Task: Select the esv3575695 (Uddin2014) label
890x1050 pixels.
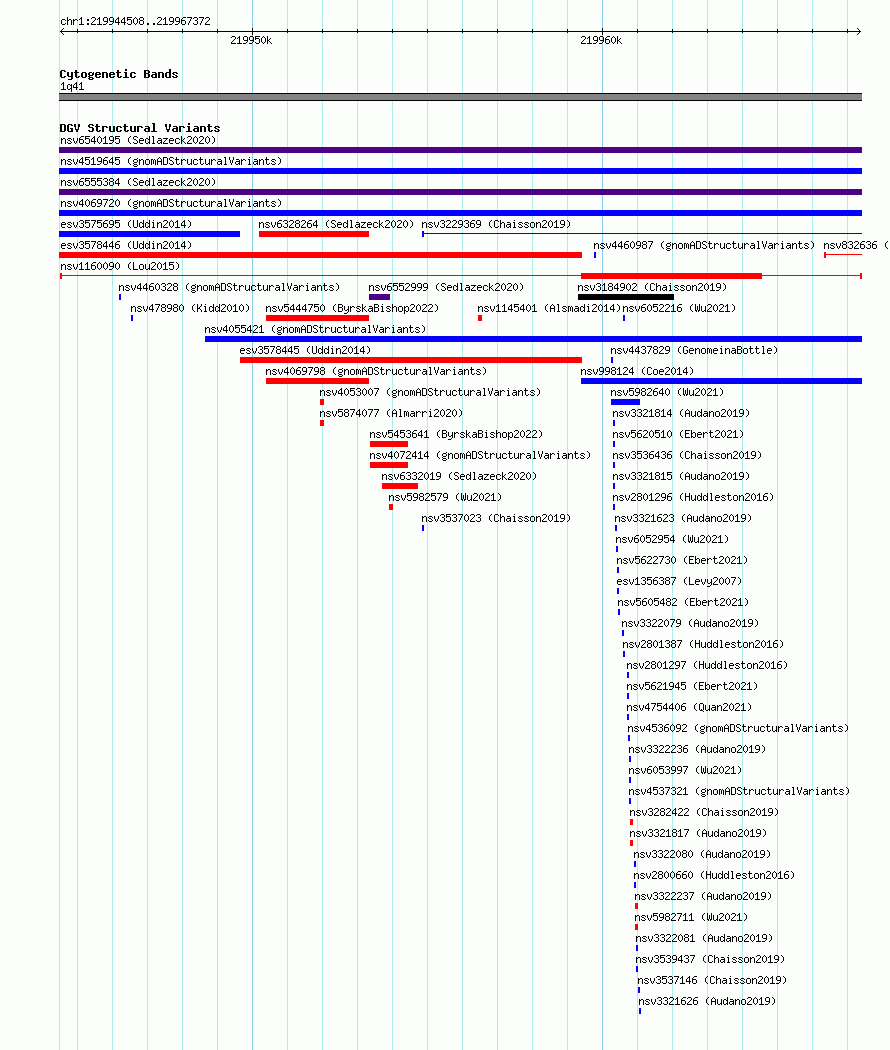Action: pos(126,224)
